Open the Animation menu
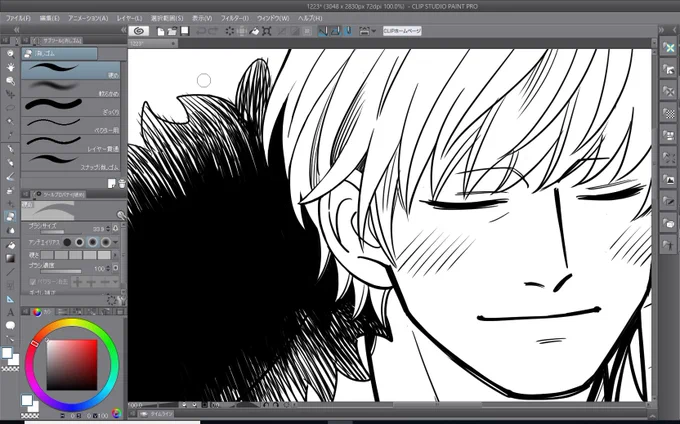 88,18
